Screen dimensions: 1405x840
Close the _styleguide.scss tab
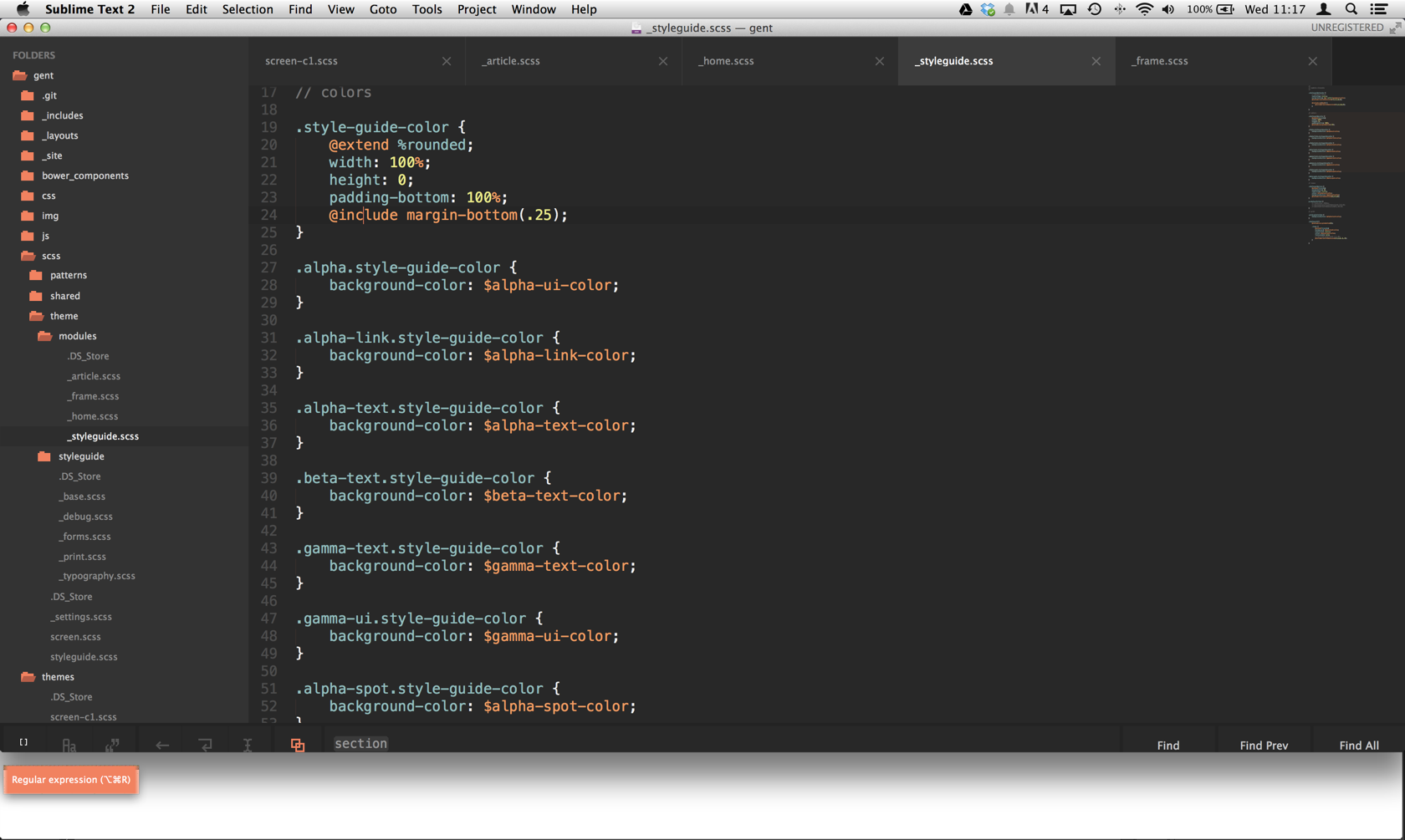point(1096,61)
